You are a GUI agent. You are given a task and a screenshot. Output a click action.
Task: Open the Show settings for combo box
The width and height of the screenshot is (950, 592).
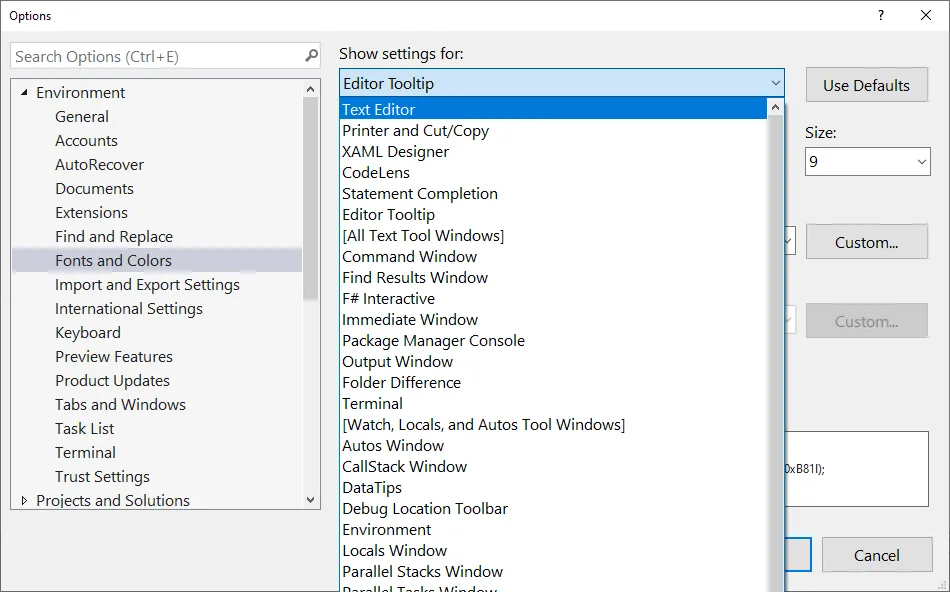(x=562, y=83)
